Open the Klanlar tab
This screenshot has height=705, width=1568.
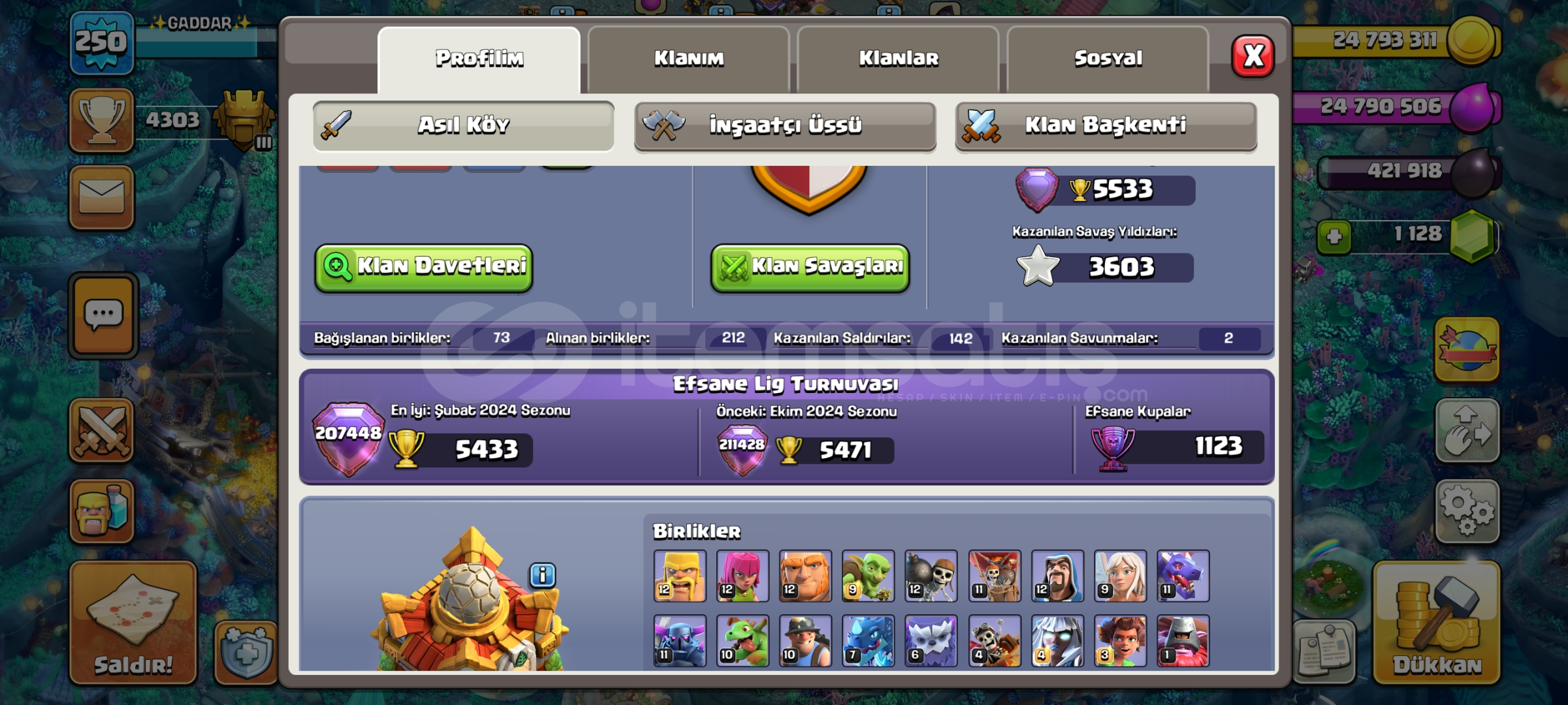coord(899,59)
